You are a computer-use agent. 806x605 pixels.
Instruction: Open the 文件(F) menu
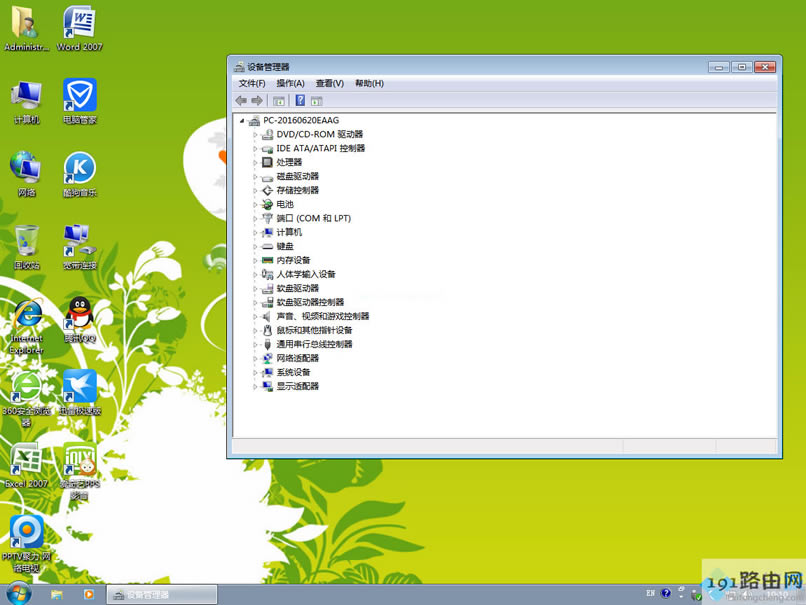[252, 83]
